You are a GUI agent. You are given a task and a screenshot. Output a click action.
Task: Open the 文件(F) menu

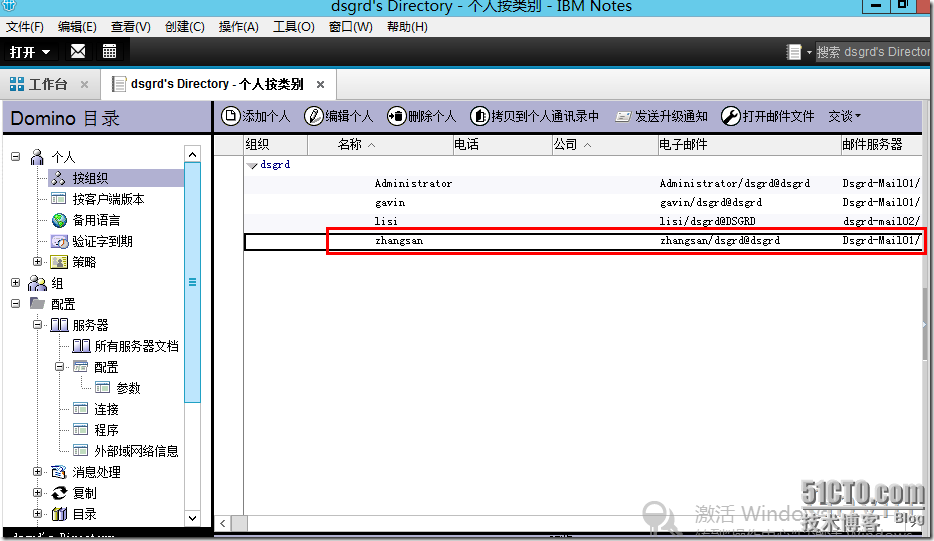[24, 27]
